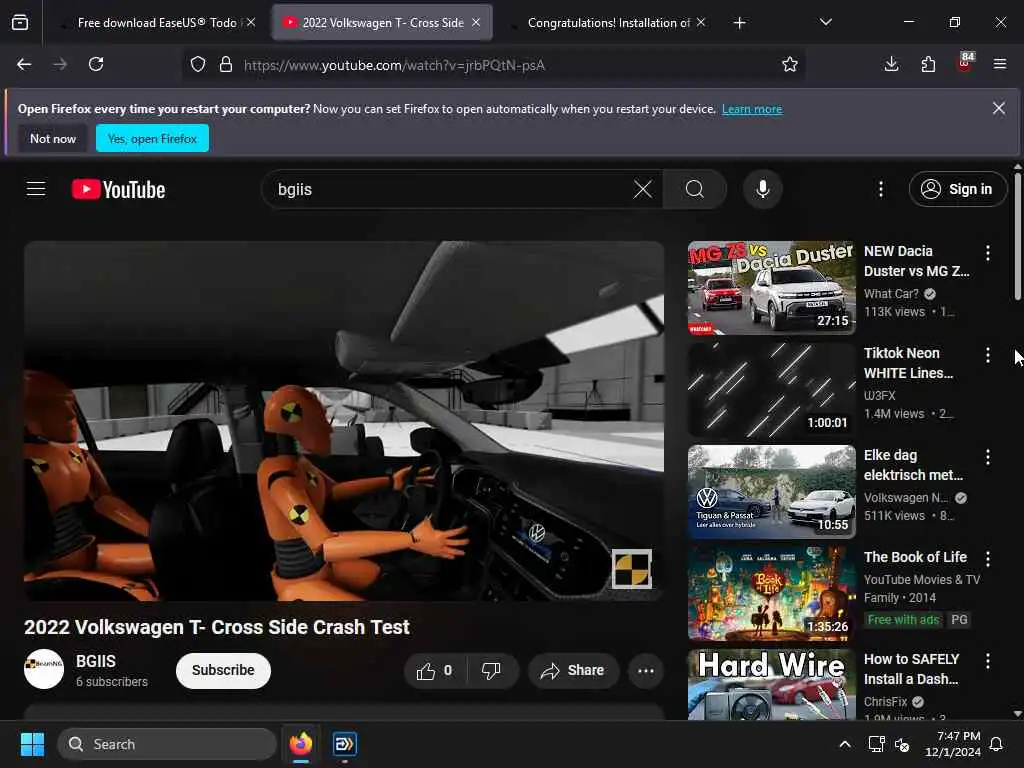Switch to the Congratulations Installation tab
The image size is (1024, 768).
click(x=609, y=23)
